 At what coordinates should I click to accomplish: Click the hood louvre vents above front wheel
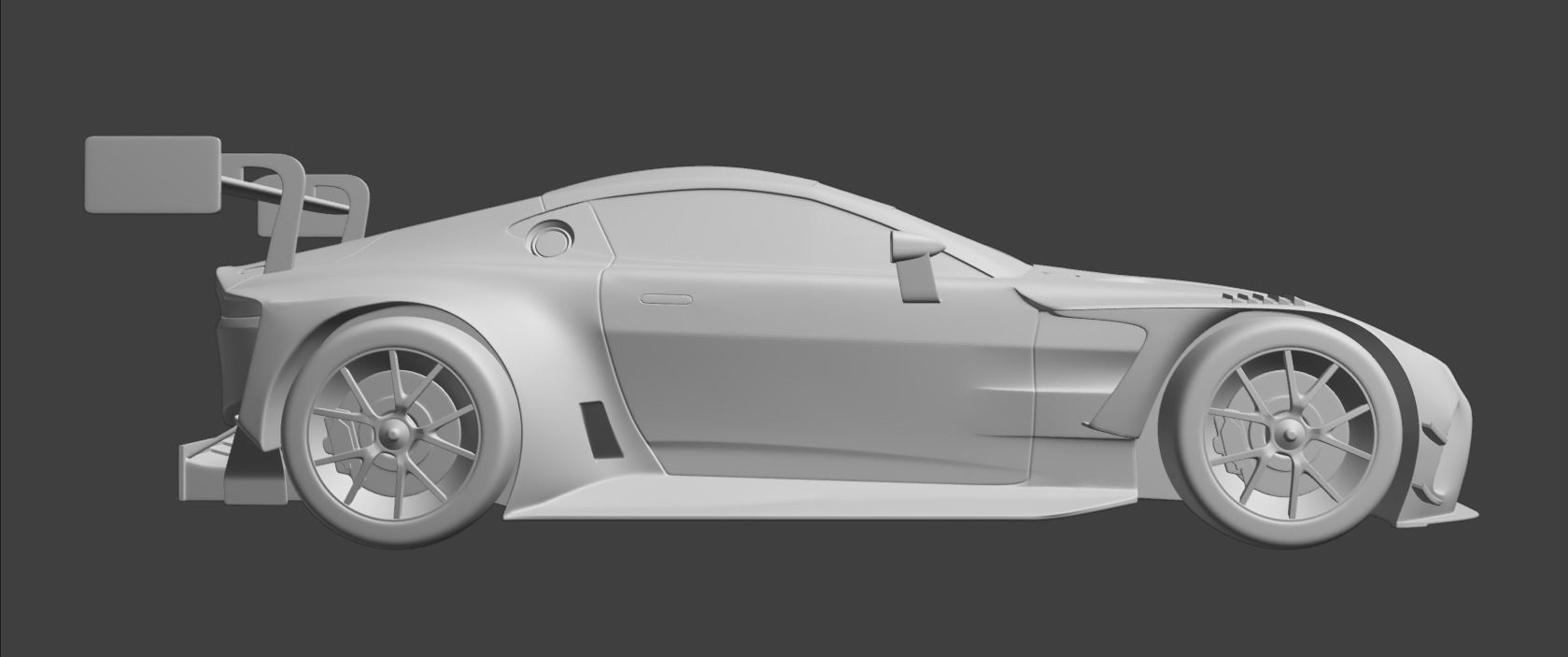click(1261, 298)
